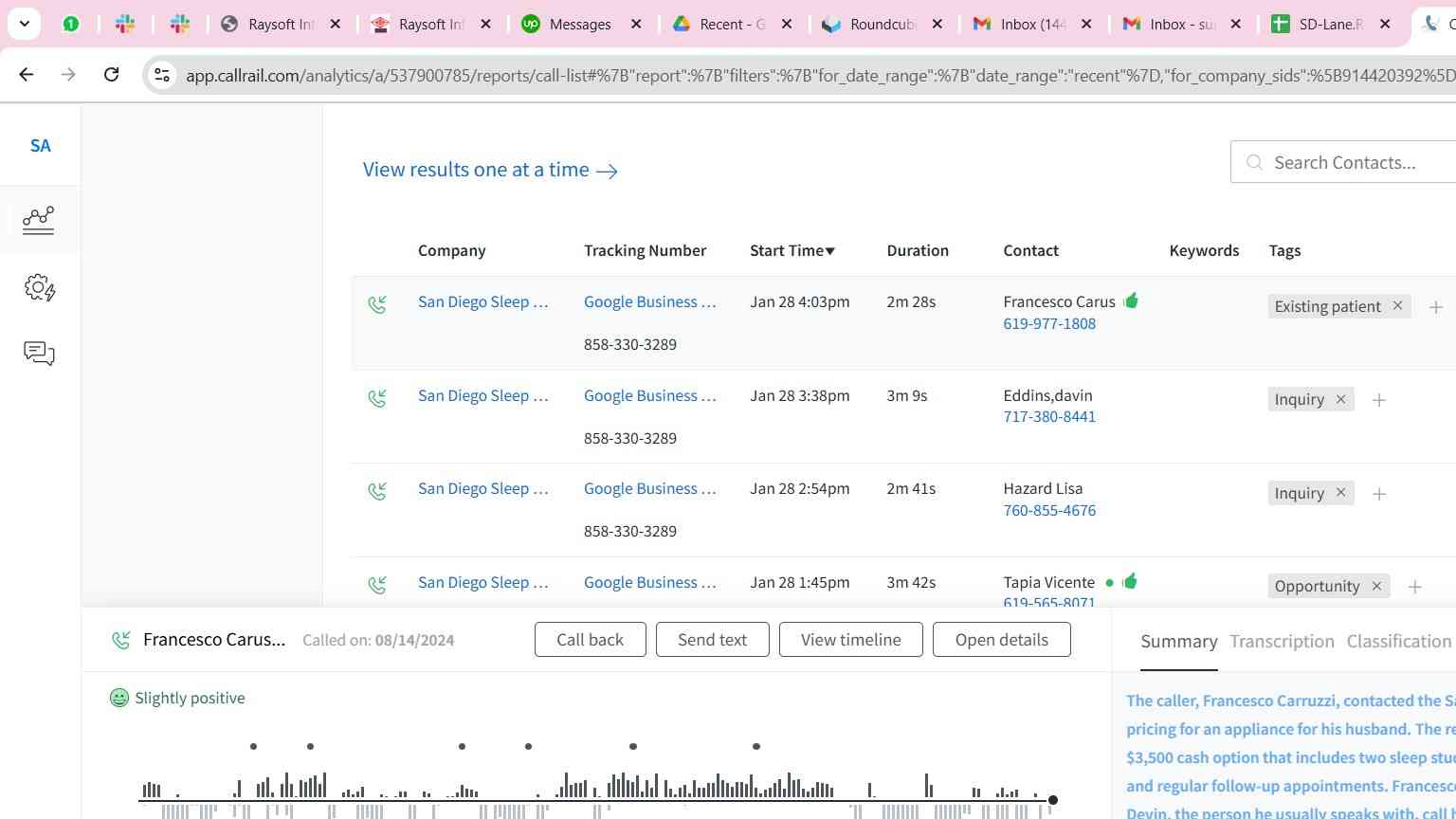Click the last highlight marker dot above waveform
Screen dimensions: 1456x819
click(755, 746)
